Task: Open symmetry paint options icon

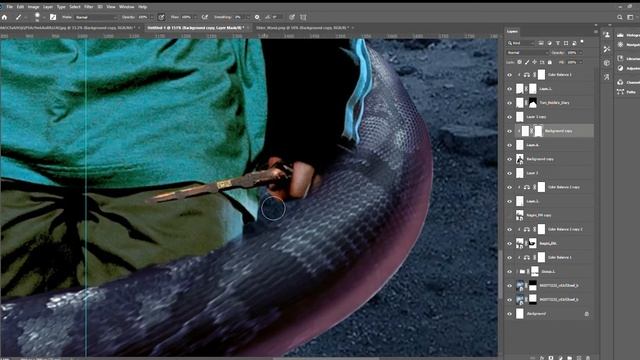Action: click(303, 17)
